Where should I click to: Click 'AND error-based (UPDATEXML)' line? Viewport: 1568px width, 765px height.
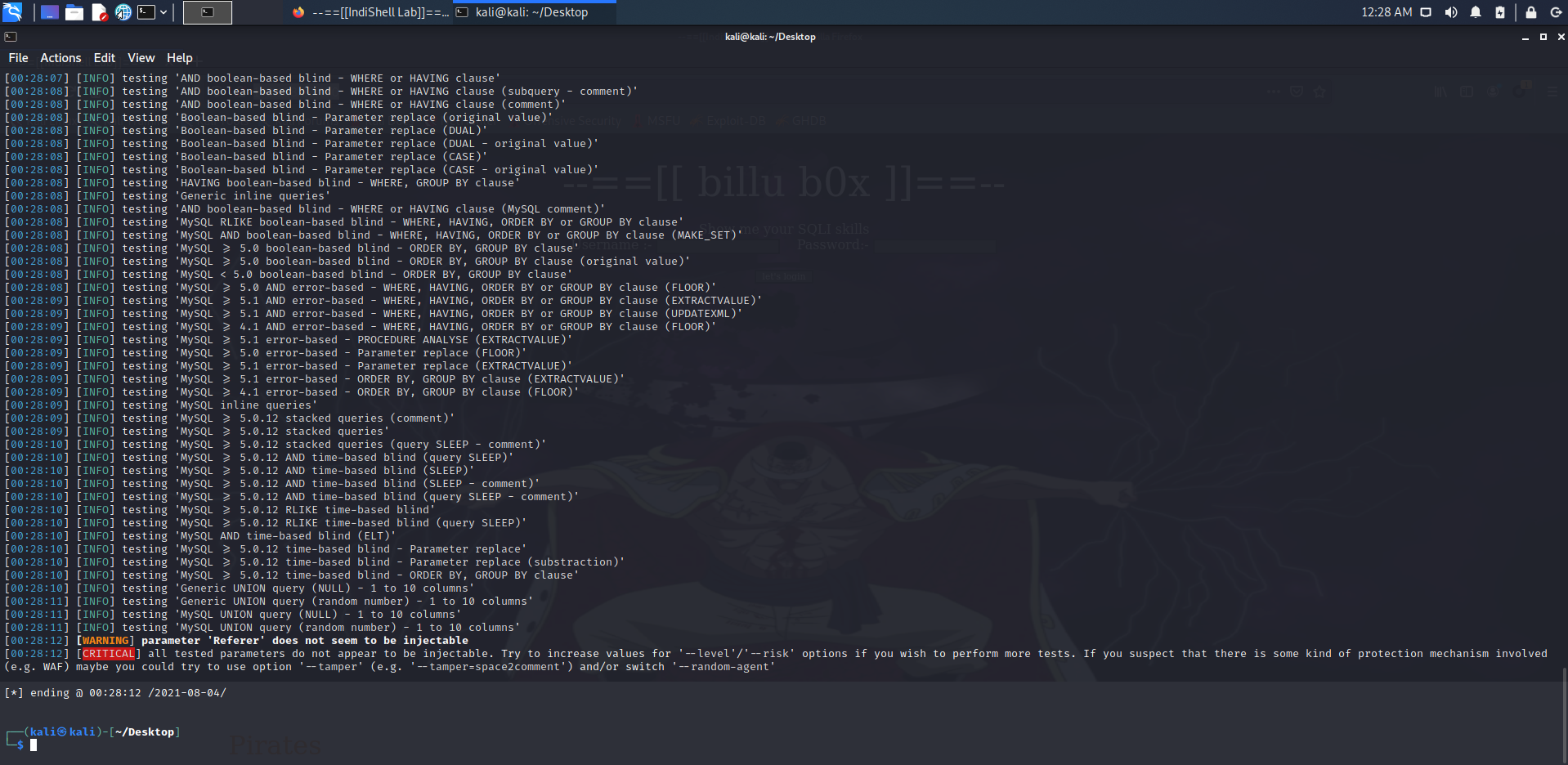coord(374,314)
